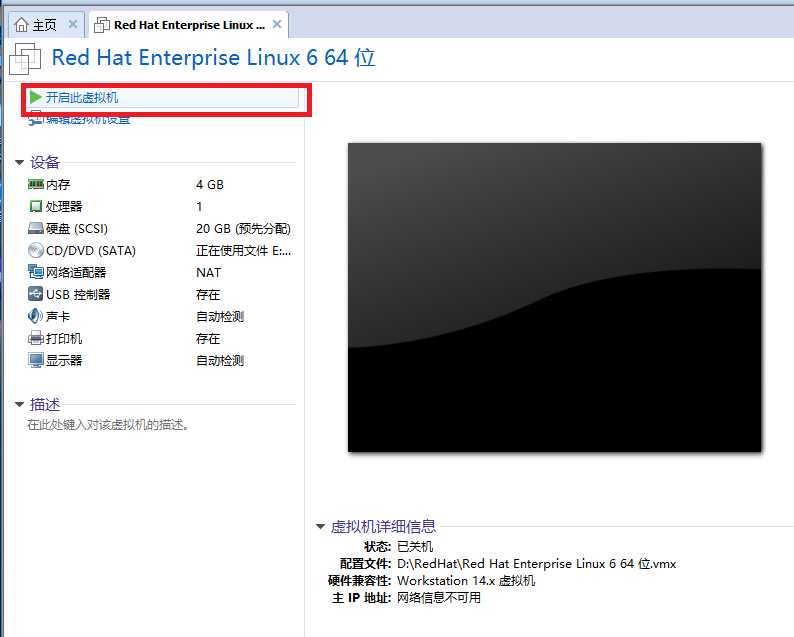Click the disc icon for CD/DVD (SATA)

pos(35,250)
